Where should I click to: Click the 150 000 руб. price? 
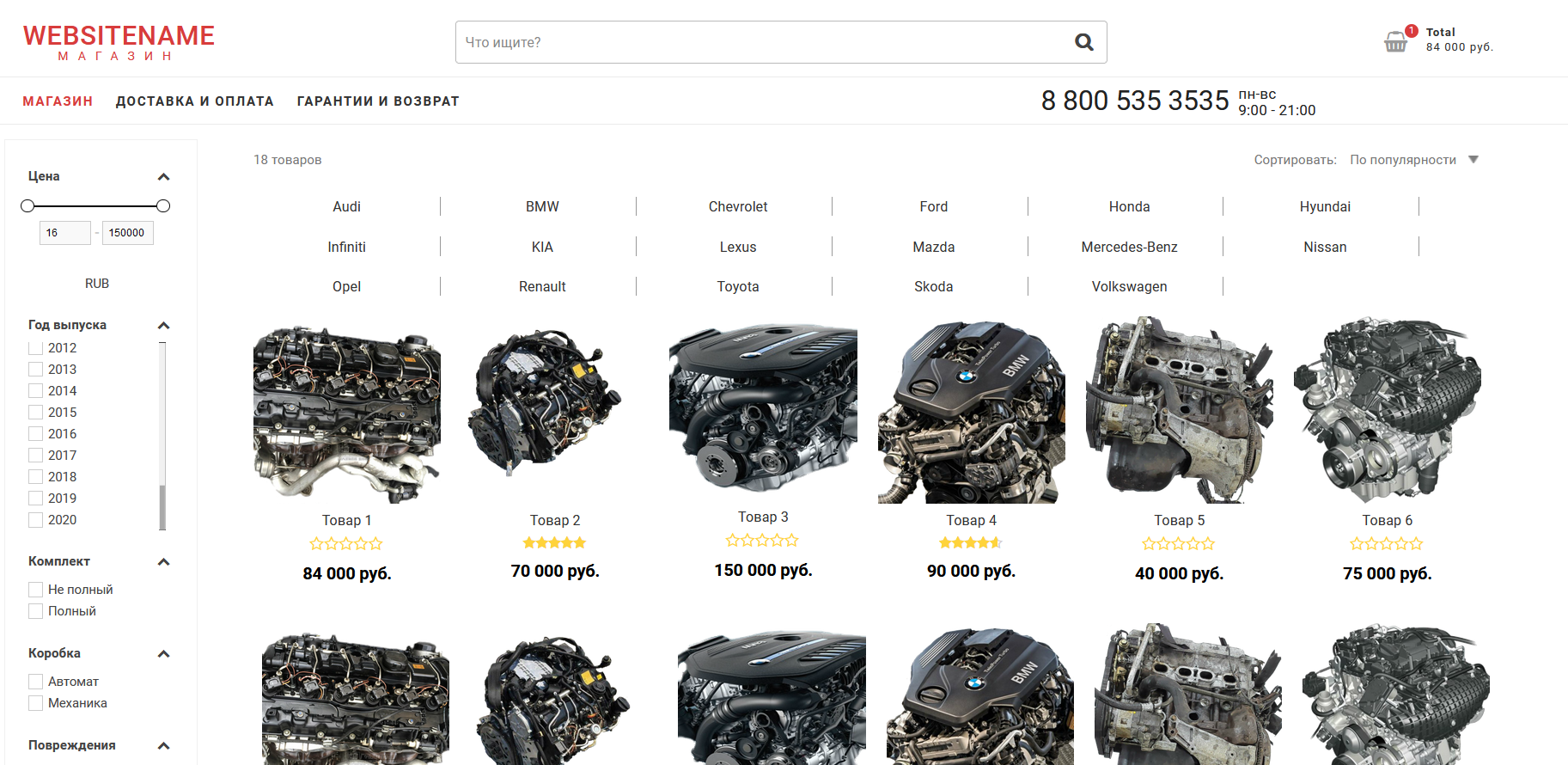763,570
